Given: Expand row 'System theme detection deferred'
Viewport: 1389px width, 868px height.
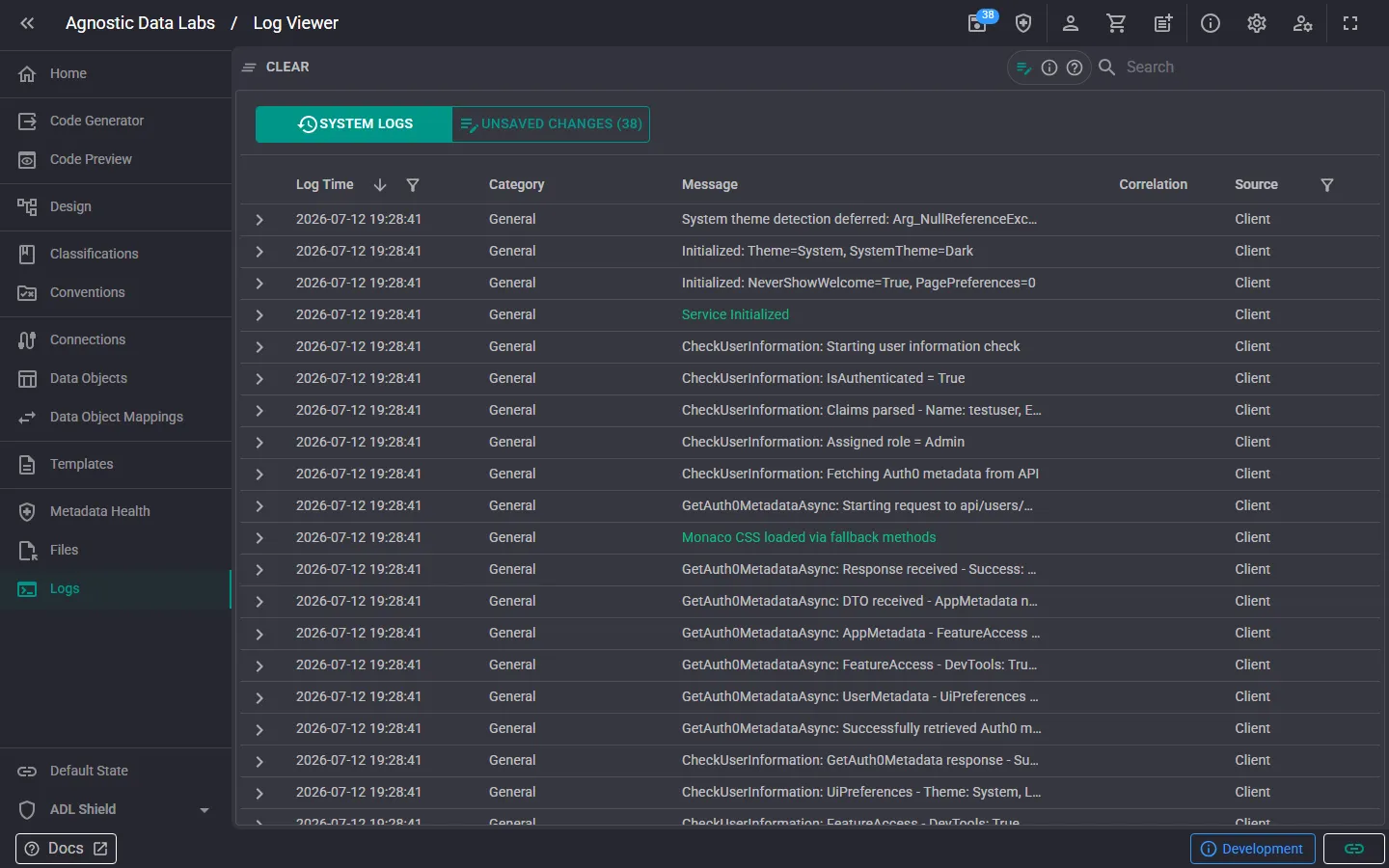Looking at the screenshot, I should click(259, 220).
